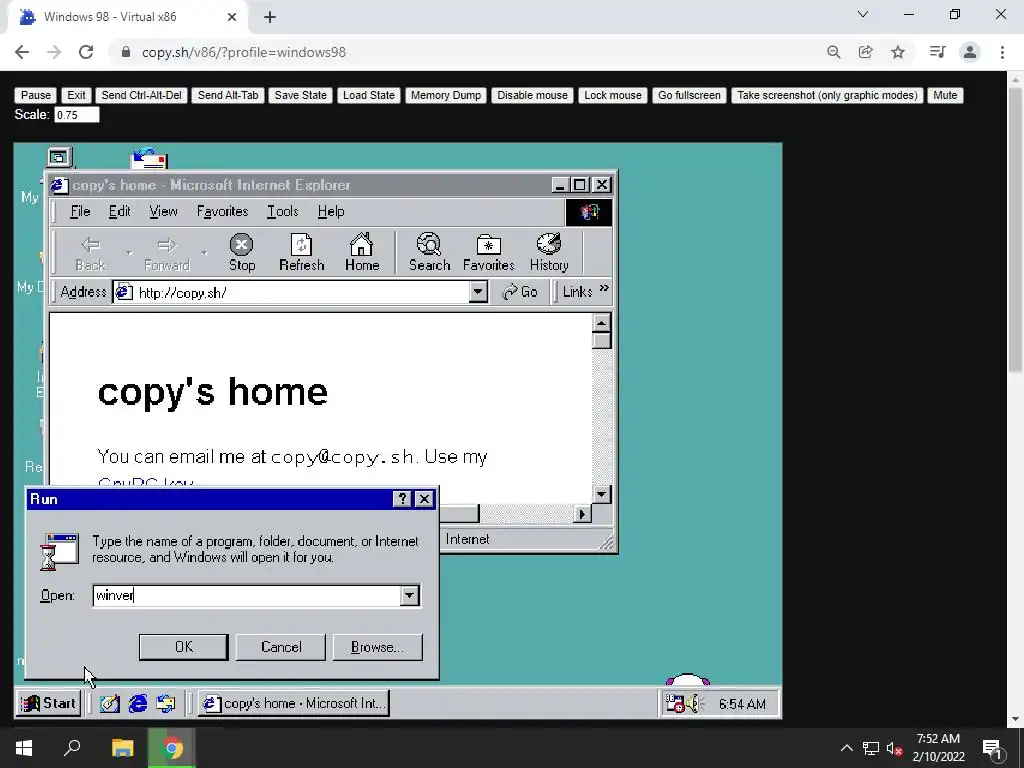Open a new Chrome tab
The width and height of the screenshot is (1024, 768).
pos(270,18)
